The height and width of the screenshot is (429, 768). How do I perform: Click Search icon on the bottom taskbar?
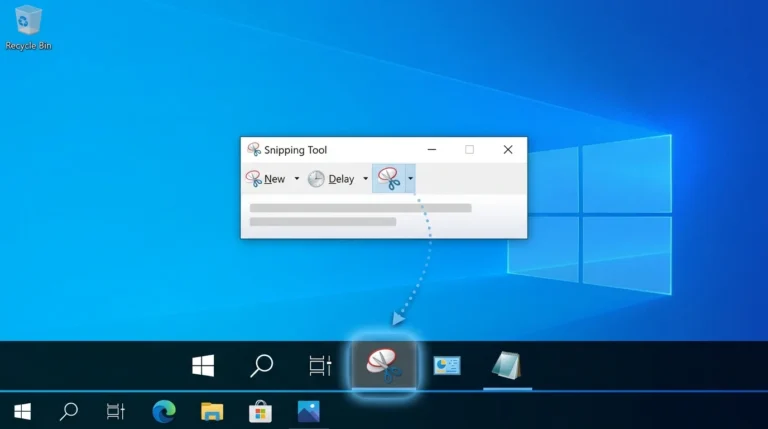[69, 411]
